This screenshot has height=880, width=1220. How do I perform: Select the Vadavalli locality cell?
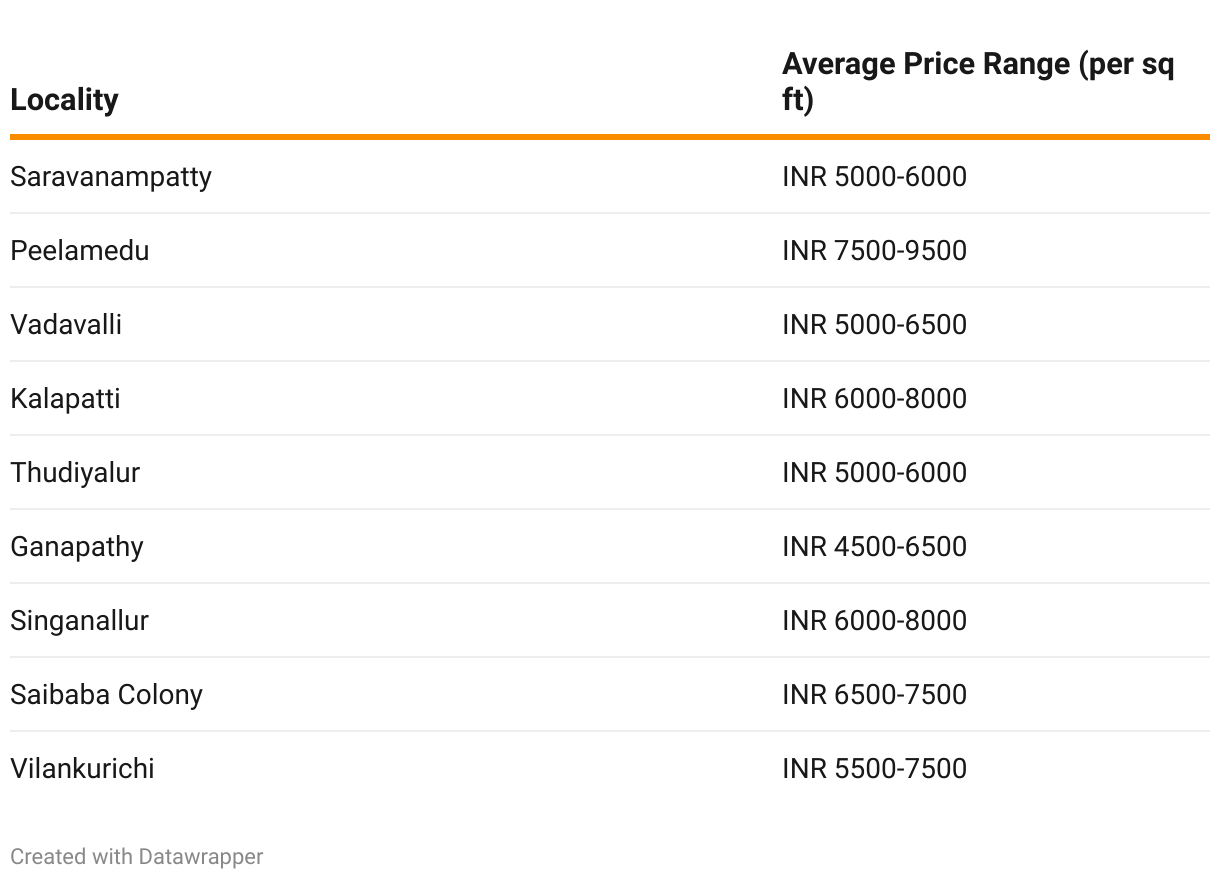[x=66, y=325]
